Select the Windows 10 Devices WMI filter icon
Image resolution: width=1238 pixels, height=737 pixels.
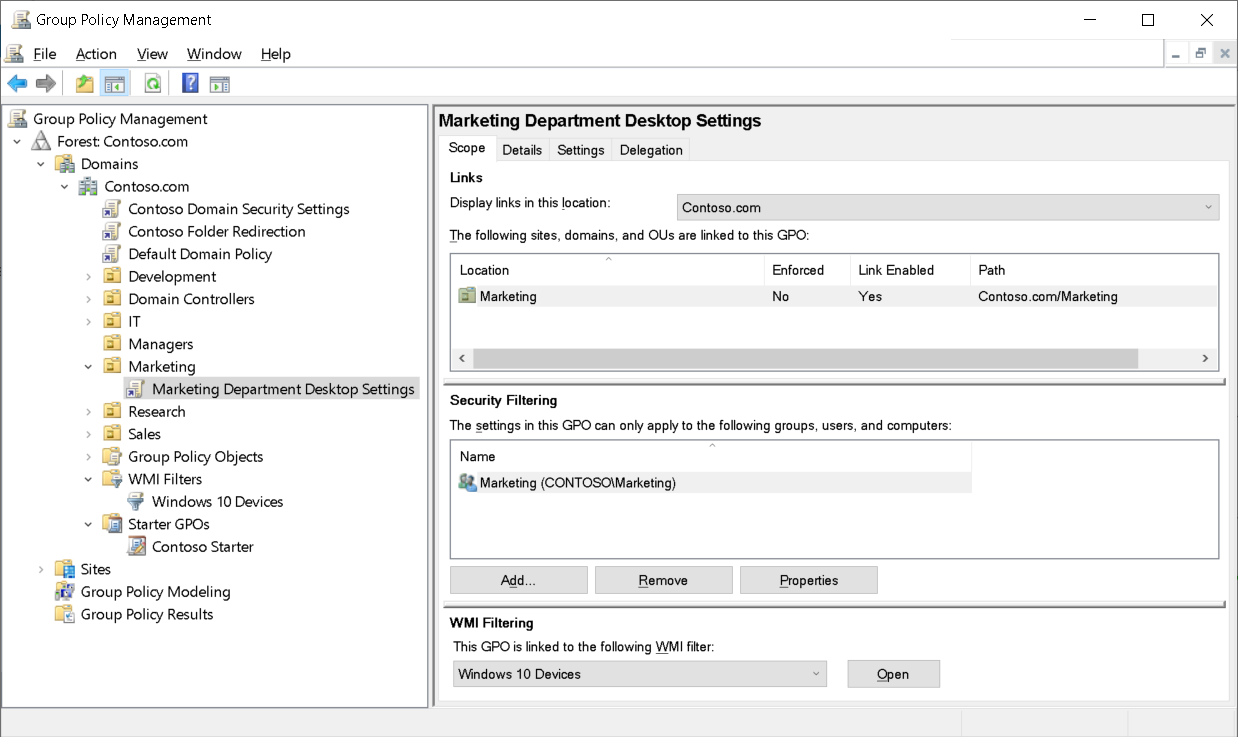tap(136, 501)
